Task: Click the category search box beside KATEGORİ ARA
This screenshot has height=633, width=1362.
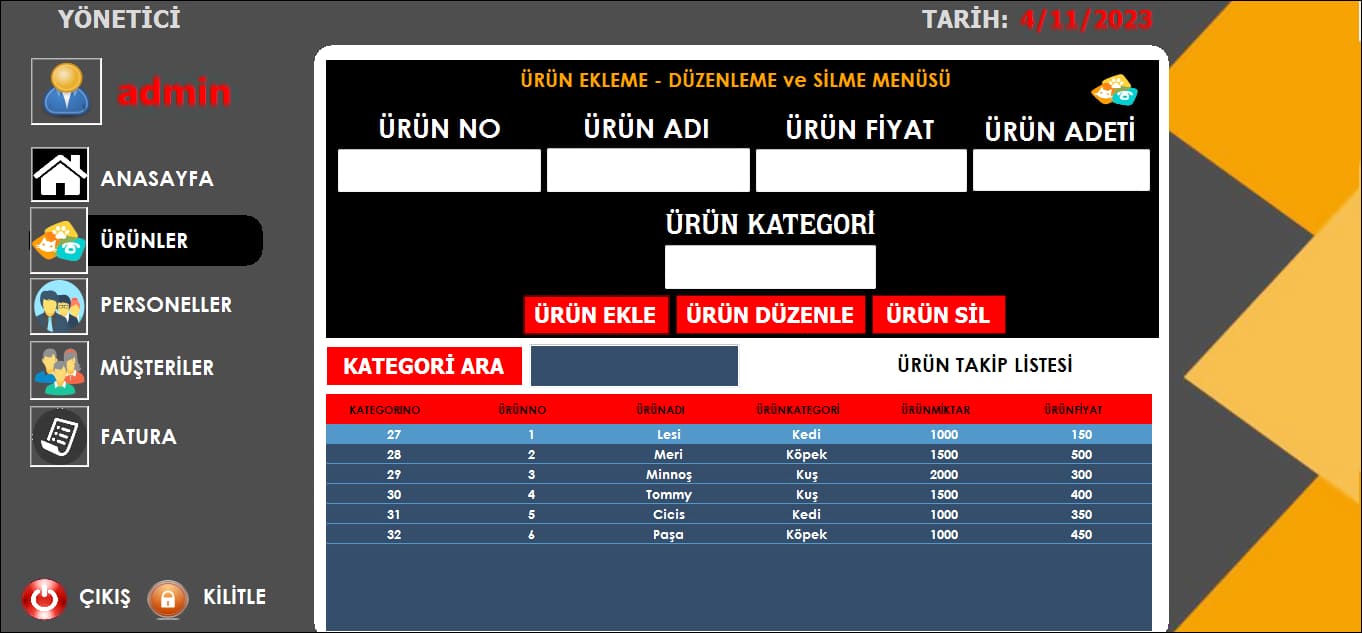Action: (634, 366)
